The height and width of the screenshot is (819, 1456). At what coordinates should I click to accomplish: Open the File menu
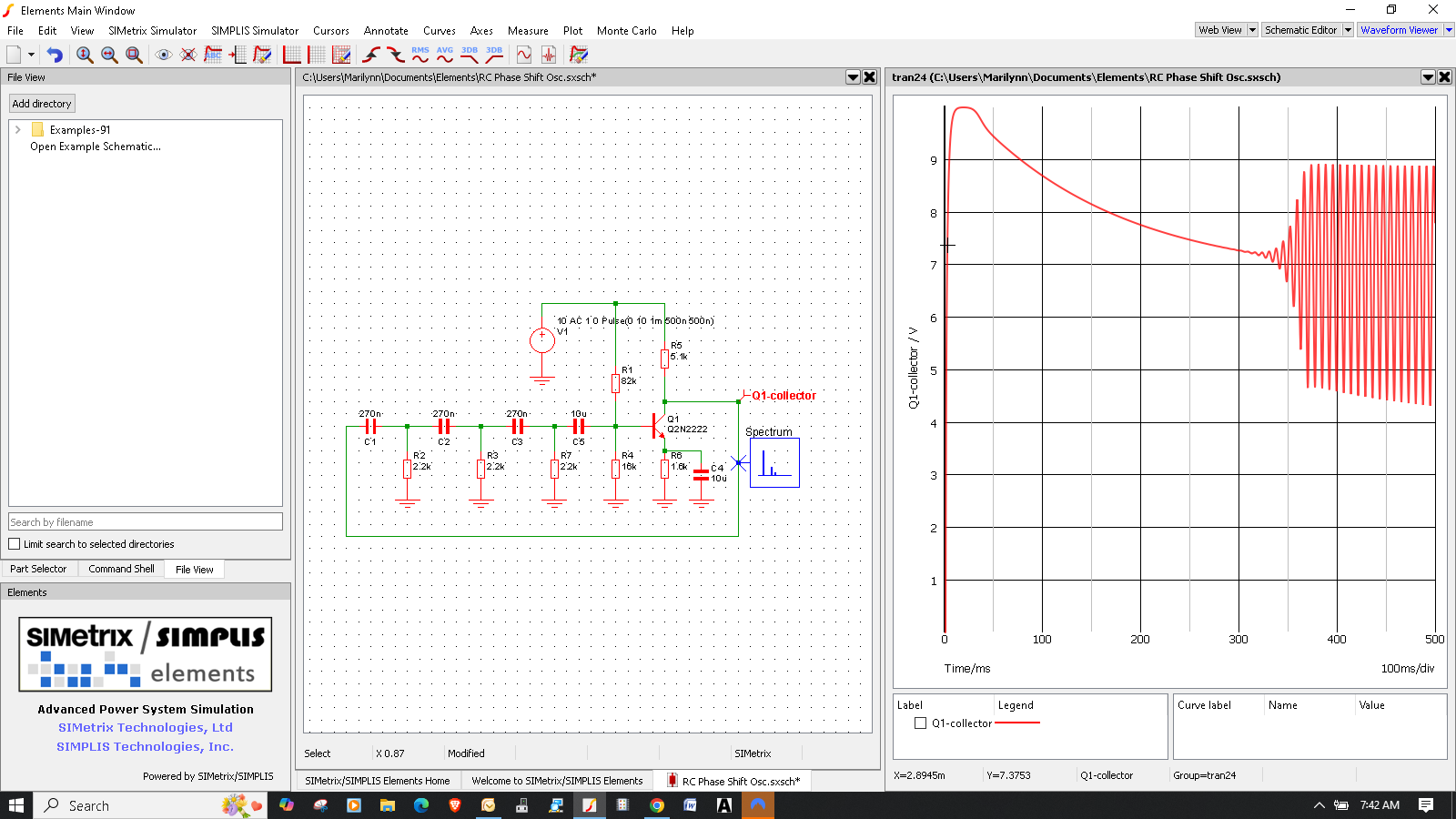pyautogui.click(x=15, y=31)
